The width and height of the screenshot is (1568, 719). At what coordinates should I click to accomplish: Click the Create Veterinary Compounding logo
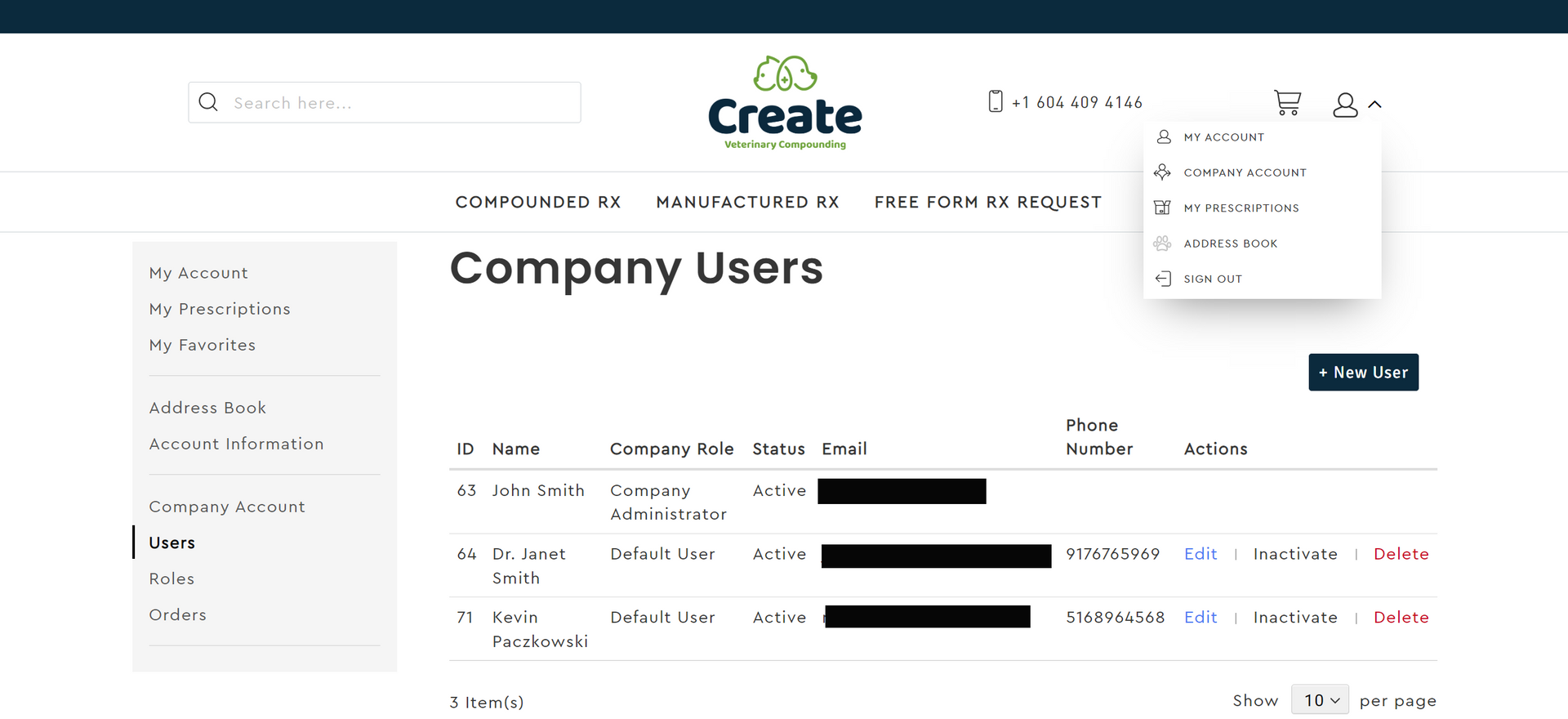tap(785, 103)
